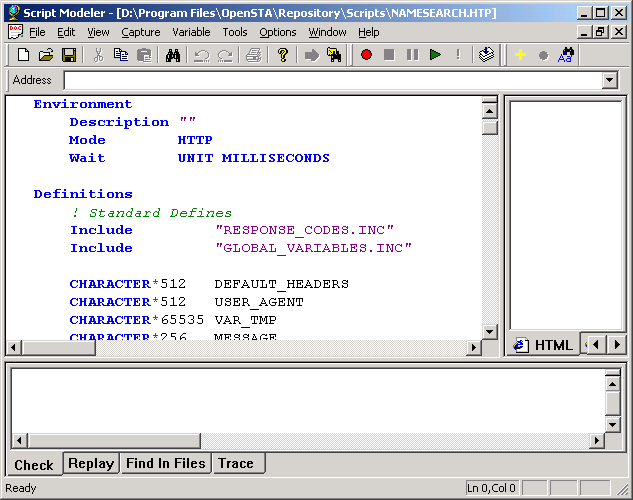Switch to the Replay tab
This screenshot has height=500, width=633.
(91, 463)
